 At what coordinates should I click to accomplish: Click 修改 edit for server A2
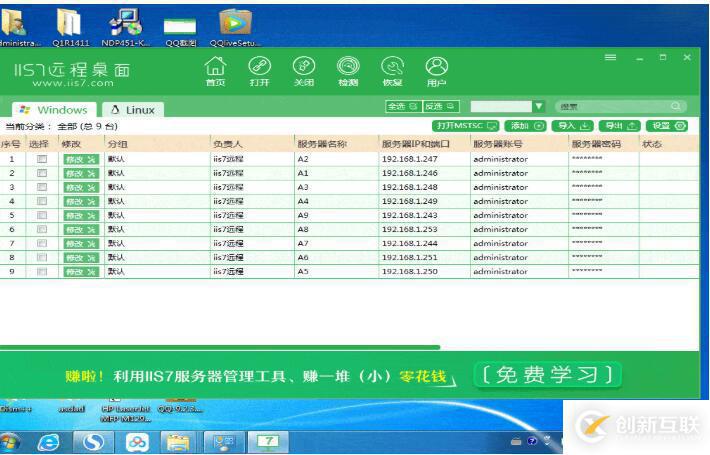81,159
